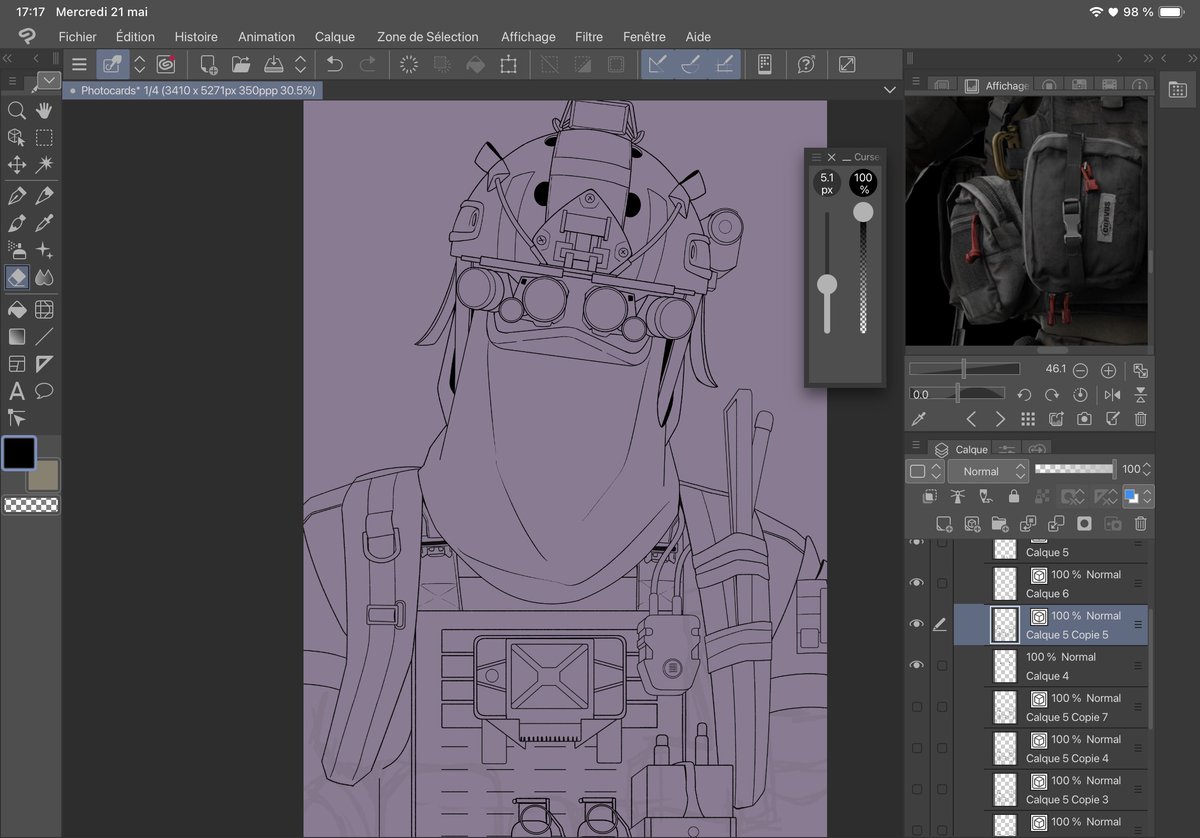Select the Airbrush tool
The width and height of the screenshot is (1200, 838).
tap(16, 250)
